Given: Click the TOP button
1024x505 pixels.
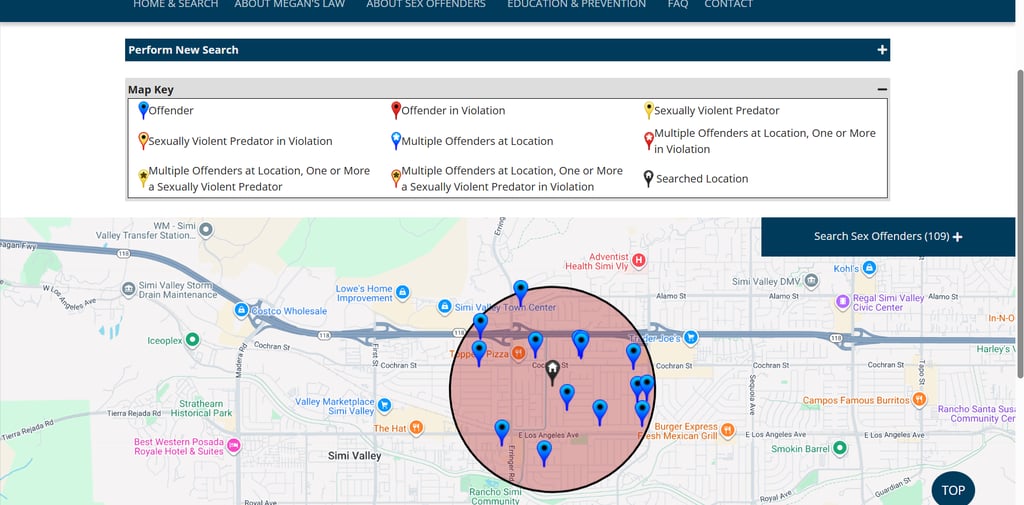Looking at the screenshot, I should 953,490.
